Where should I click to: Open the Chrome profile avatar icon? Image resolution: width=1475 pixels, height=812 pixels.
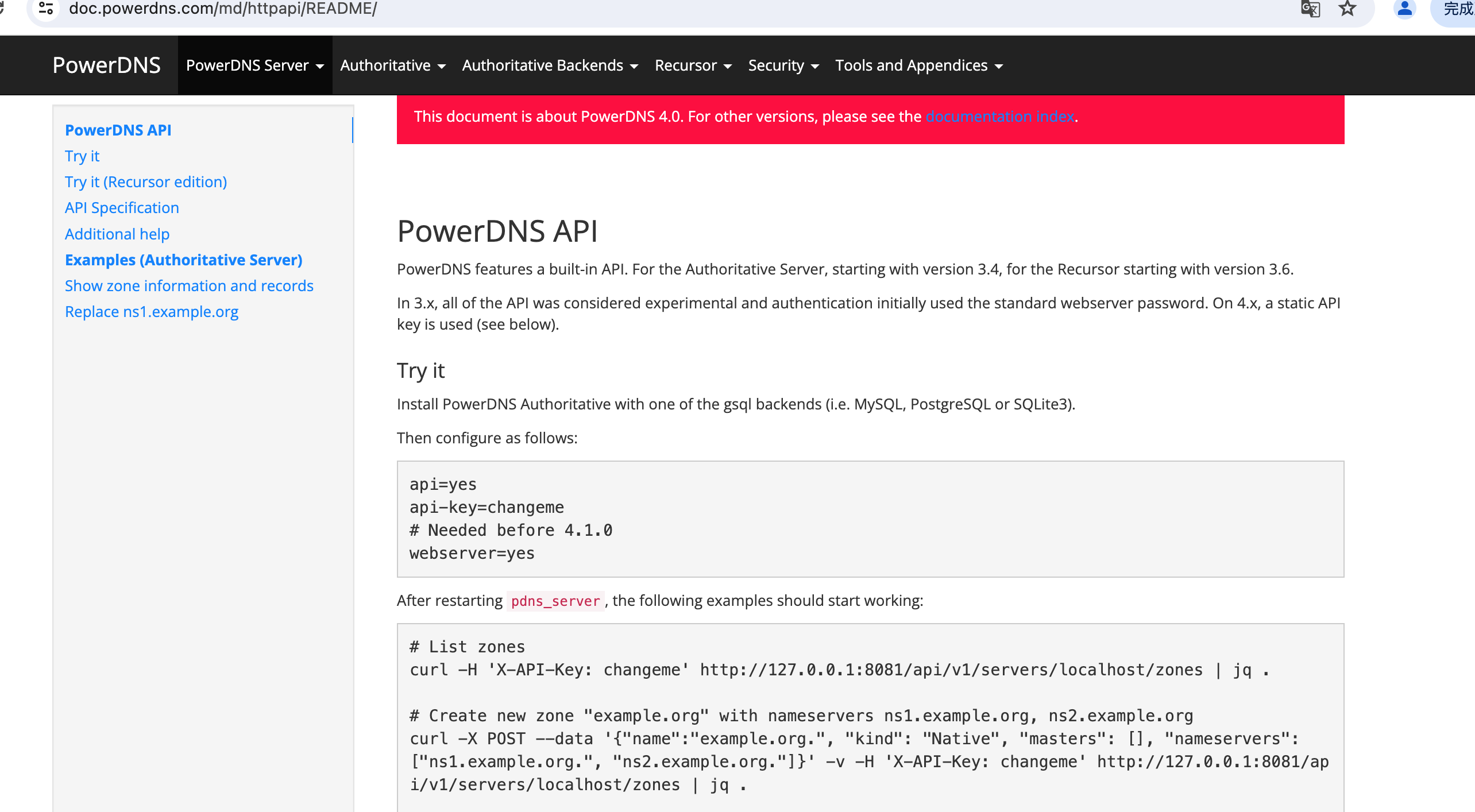coord(1405,9)
